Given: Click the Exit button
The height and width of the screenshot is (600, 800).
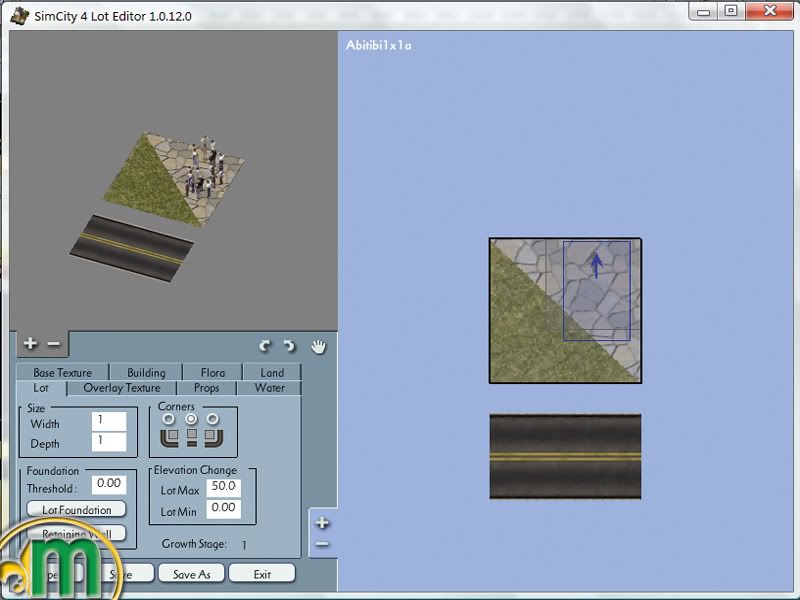Looking at the screenshot, I should click(x=262, y=574).
